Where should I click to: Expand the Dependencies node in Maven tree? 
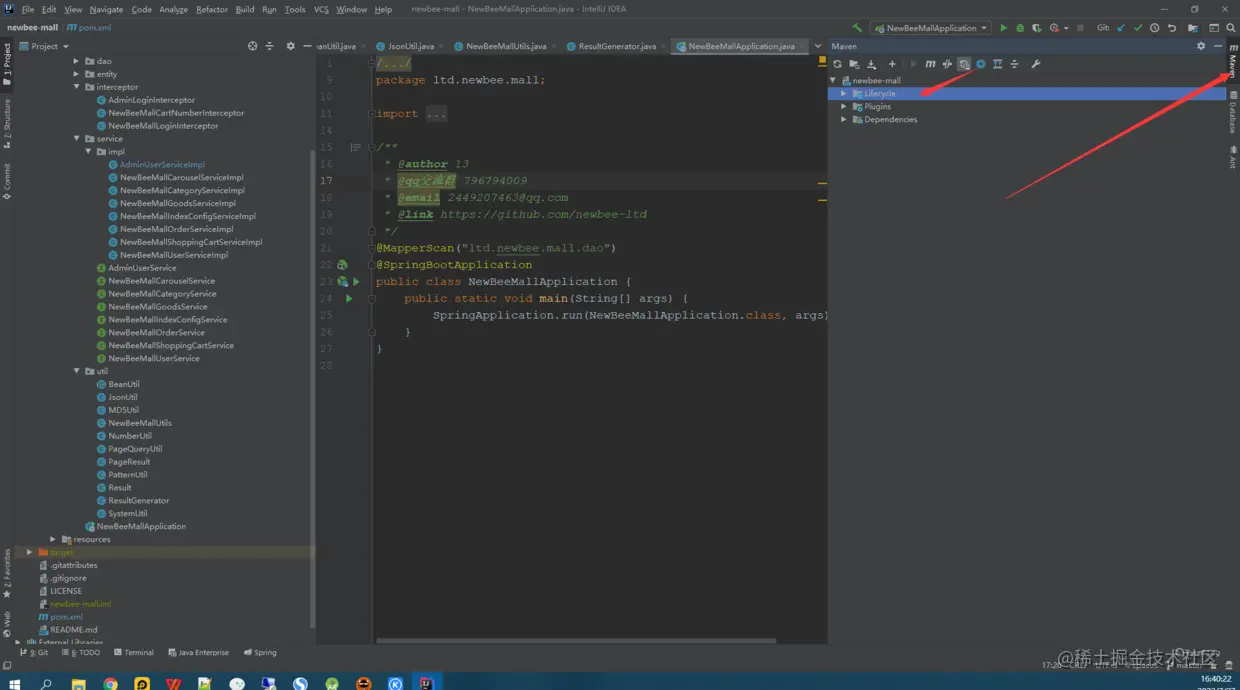tap(844, 120)
